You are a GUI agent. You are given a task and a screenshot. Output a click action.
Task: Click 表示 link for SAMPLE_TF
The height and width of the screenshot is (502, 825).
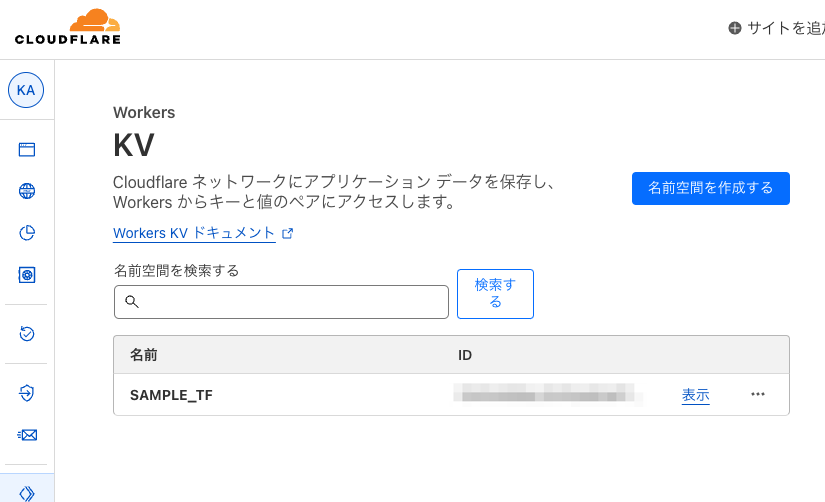pyautogui.click(x=695, y=395)
